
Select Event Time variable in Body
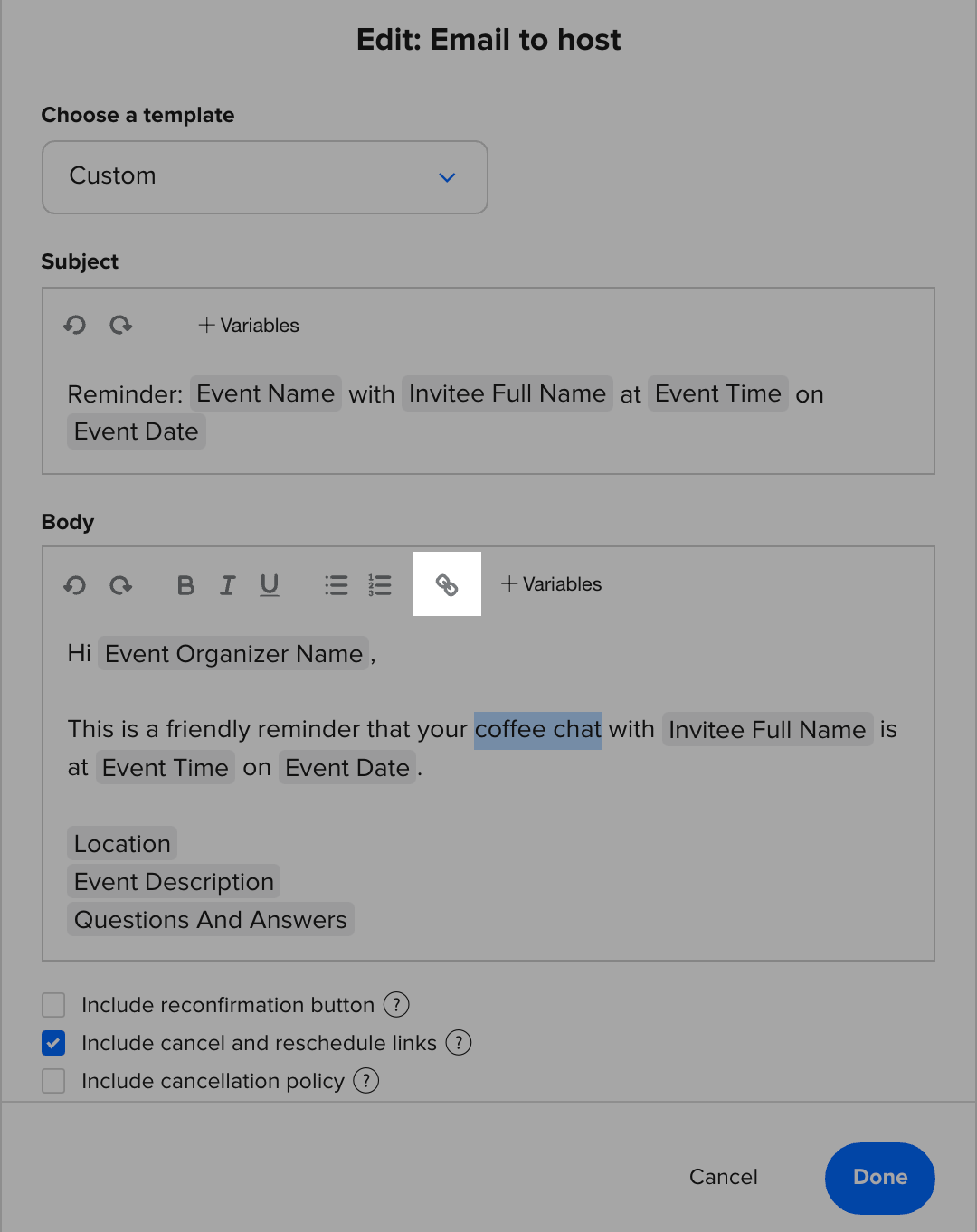click(x=166, y=768)
